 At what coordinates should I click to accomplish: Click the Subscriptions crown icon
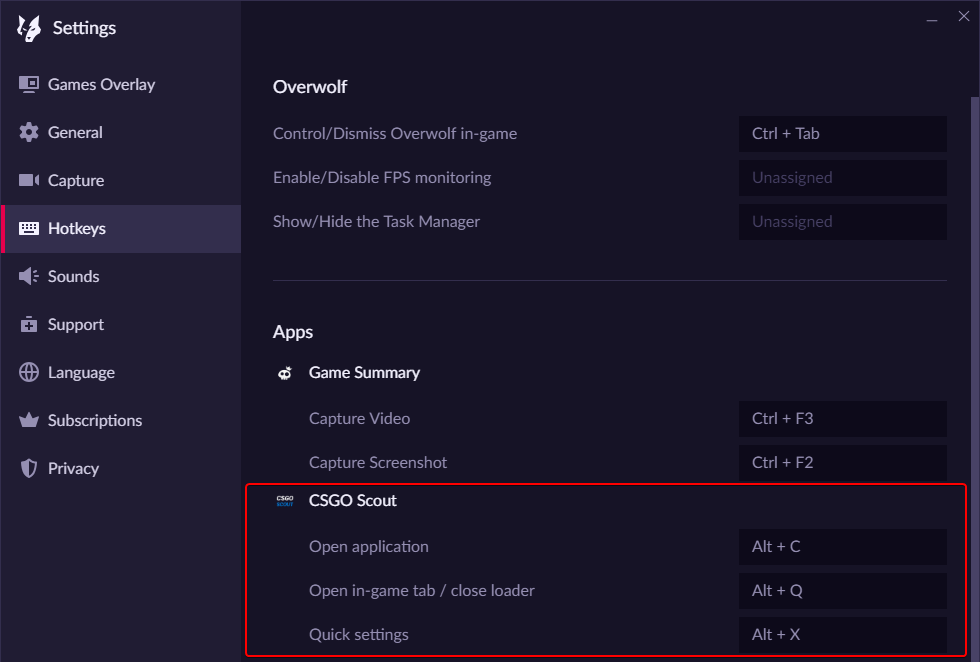click(x=29, y=420)
